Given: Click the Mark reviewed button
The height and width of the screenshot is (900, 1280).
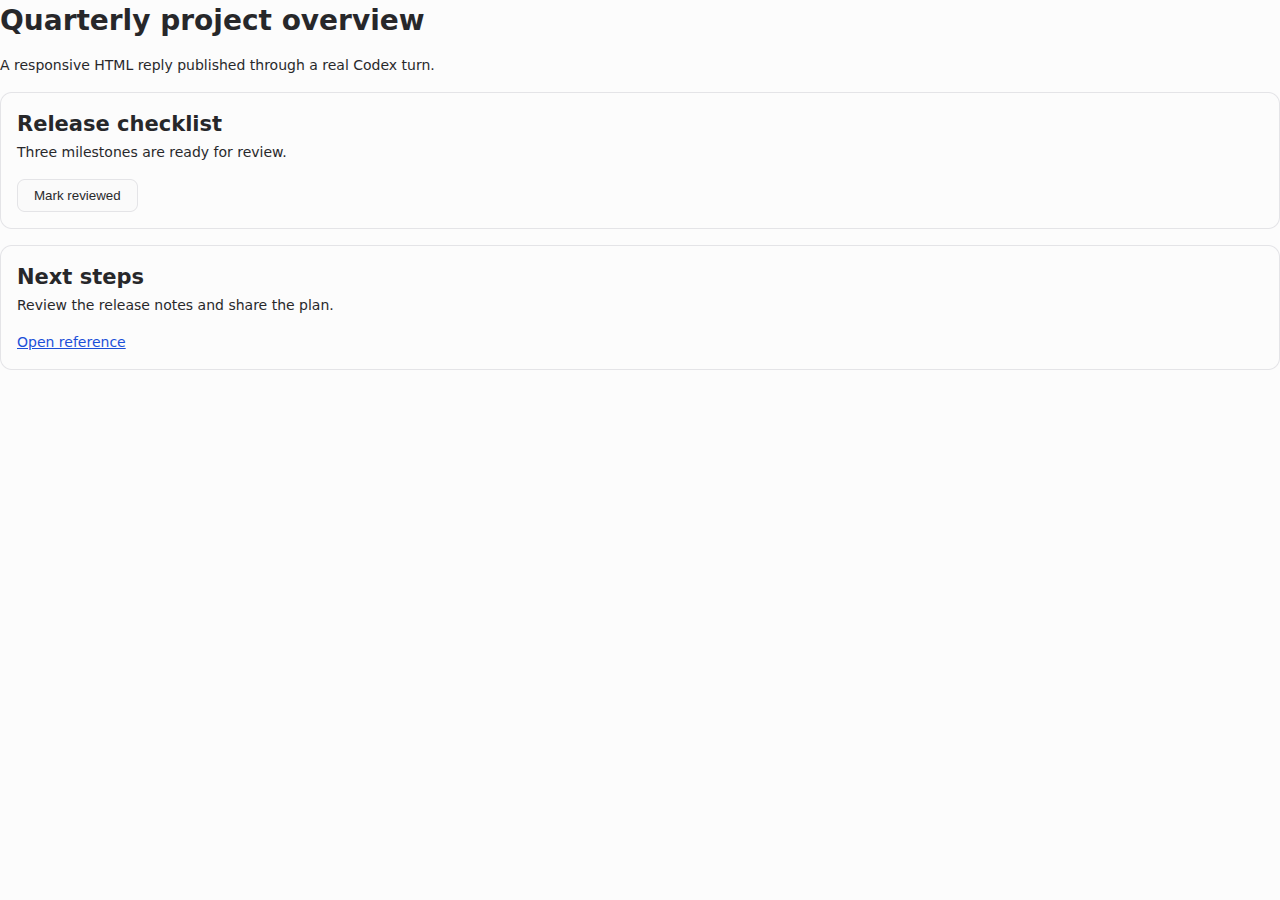Looking at the screenshot, I should point(77,196).
